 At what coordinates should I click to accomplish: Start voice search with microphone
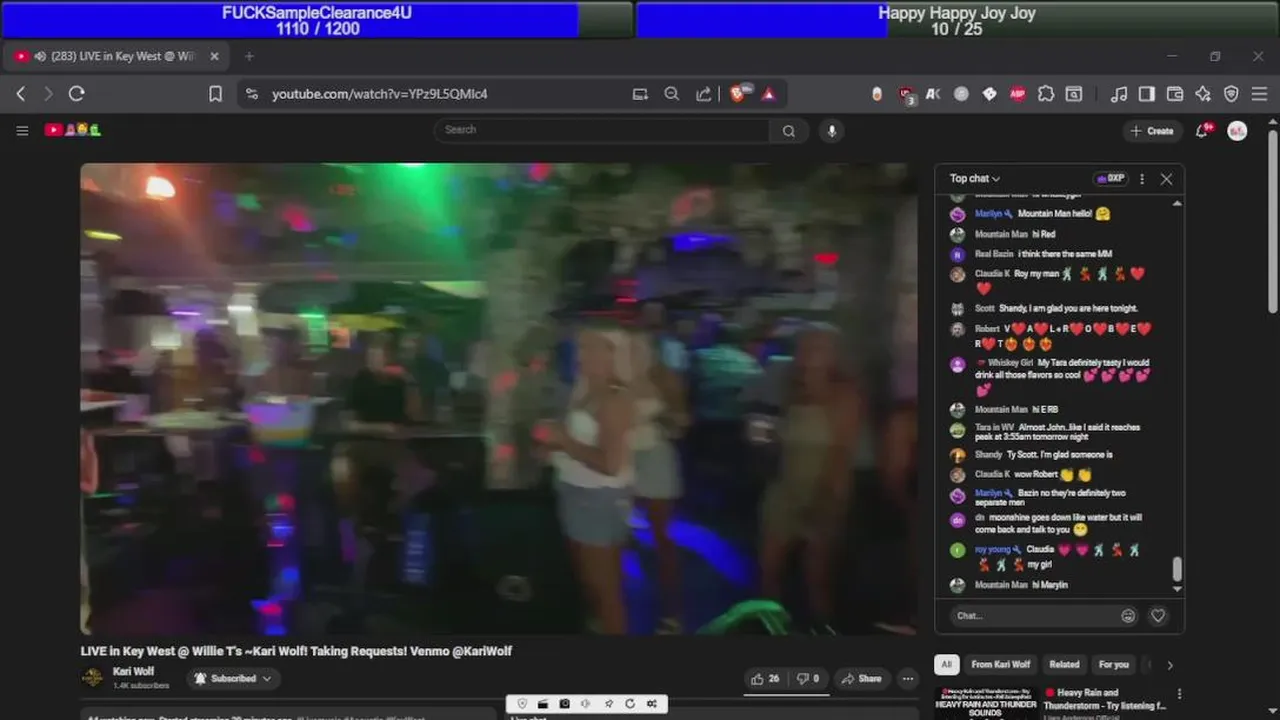[x=831, y=130]
